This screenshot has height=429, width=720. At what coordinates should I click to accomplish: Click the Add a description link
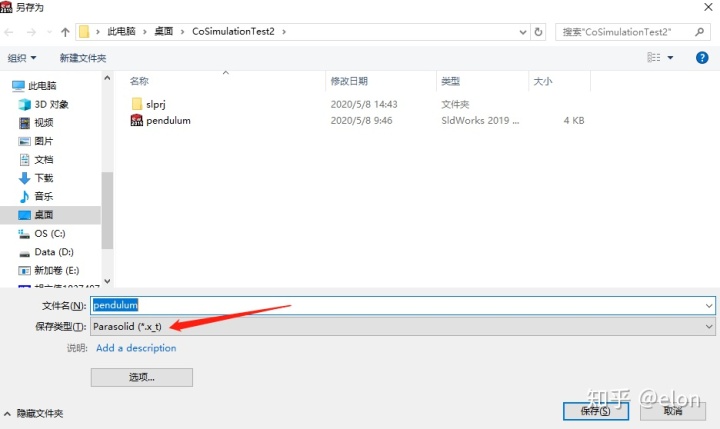[x=136, y=348]
